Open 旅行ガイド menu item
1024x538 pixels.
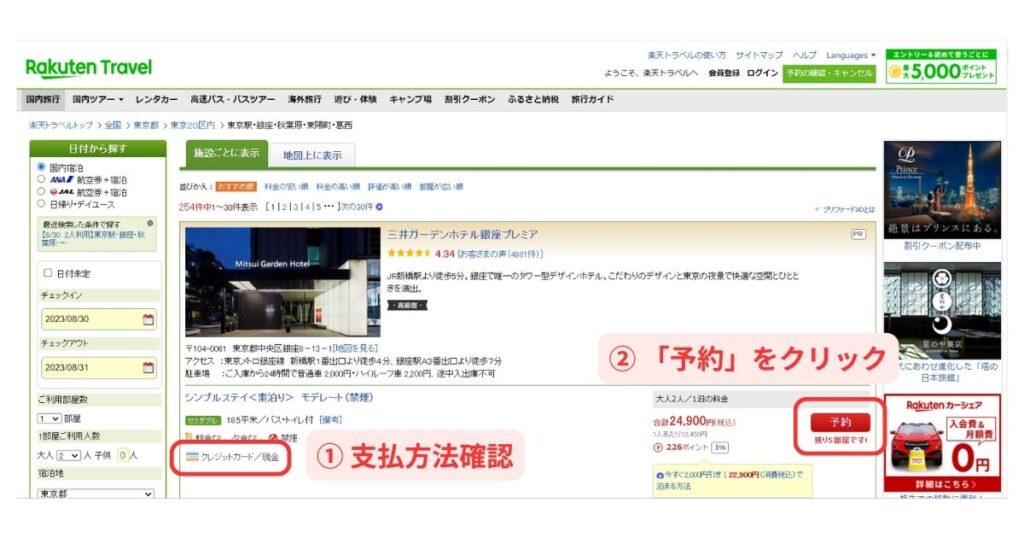[x=592, y=99]
